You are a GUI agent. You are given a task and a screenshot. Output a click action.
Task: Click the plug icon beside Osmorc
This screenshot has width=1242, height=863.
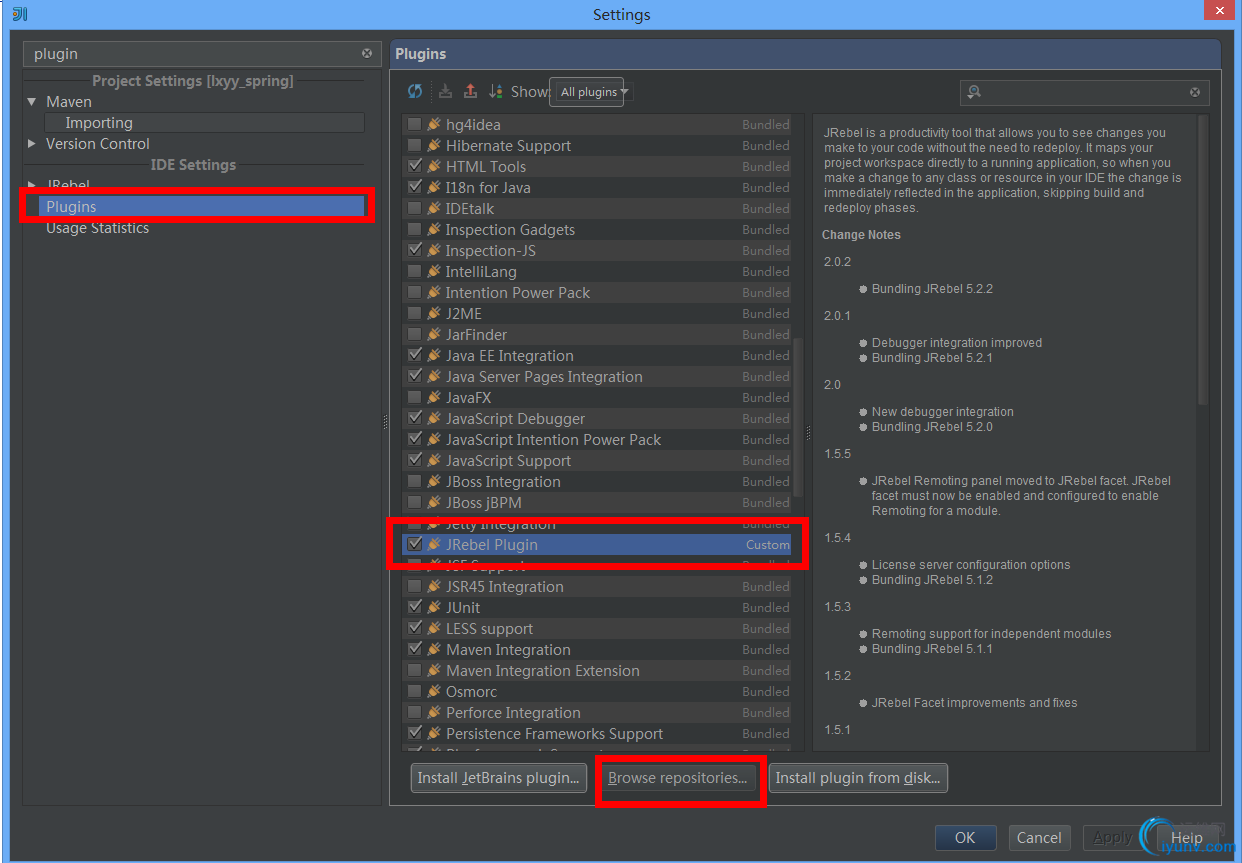coord(434,691)
